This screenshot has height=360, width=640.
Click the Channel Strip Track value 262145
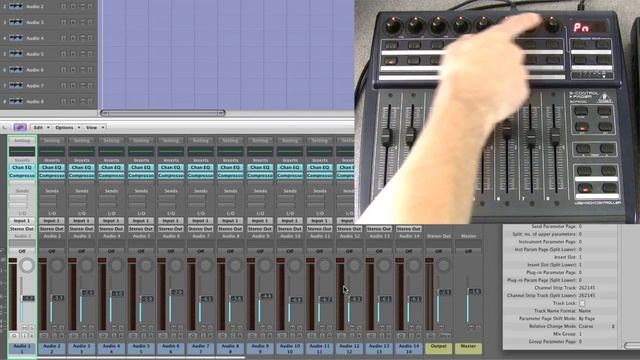pyautogui.click(x=587, y=288)
